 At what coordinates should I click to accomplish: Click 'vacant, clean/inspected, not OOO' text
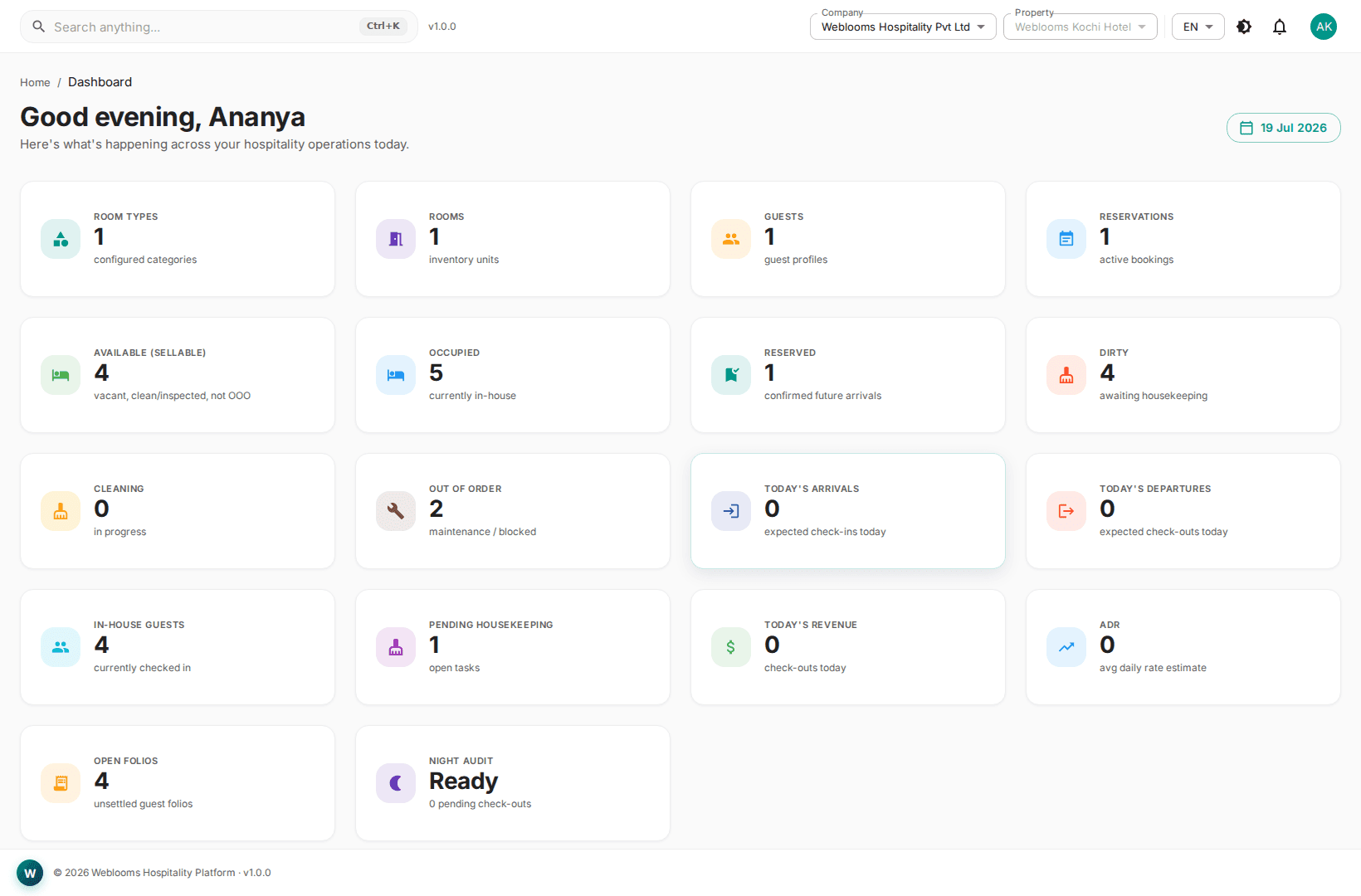[172, 396]
